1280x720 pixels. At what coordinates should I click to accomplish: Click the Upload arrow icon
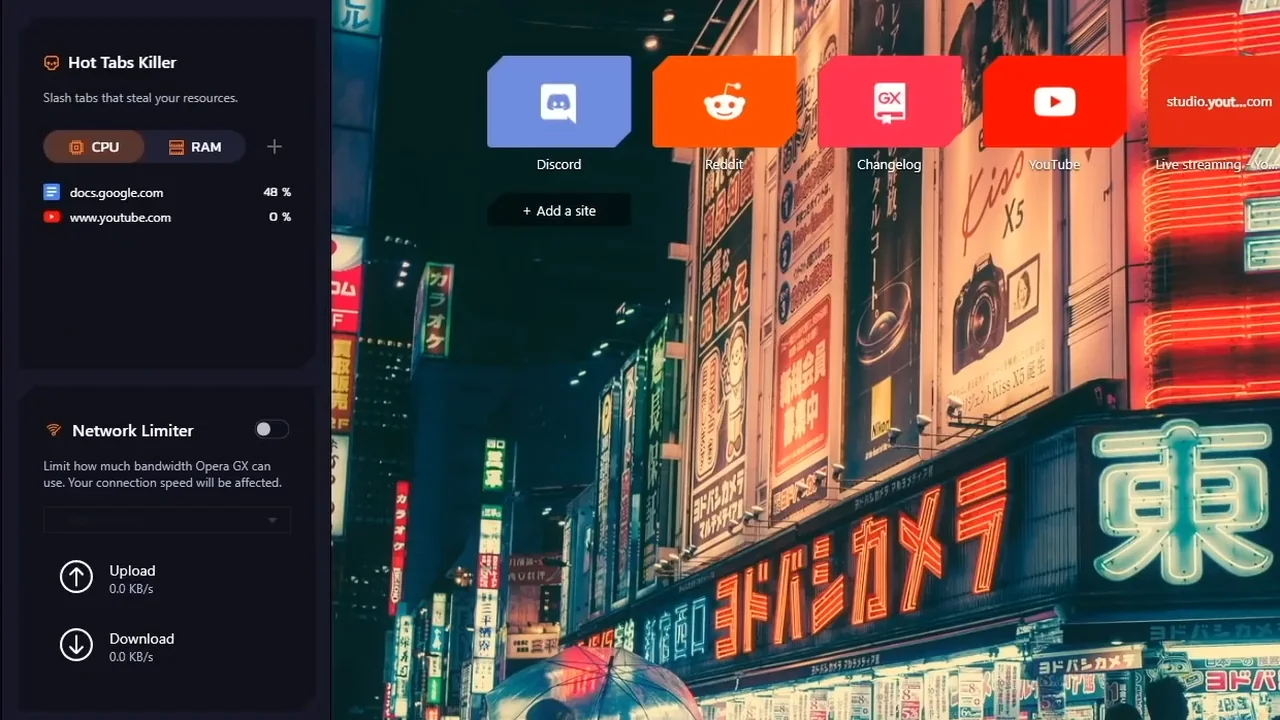tap(76, 577)
